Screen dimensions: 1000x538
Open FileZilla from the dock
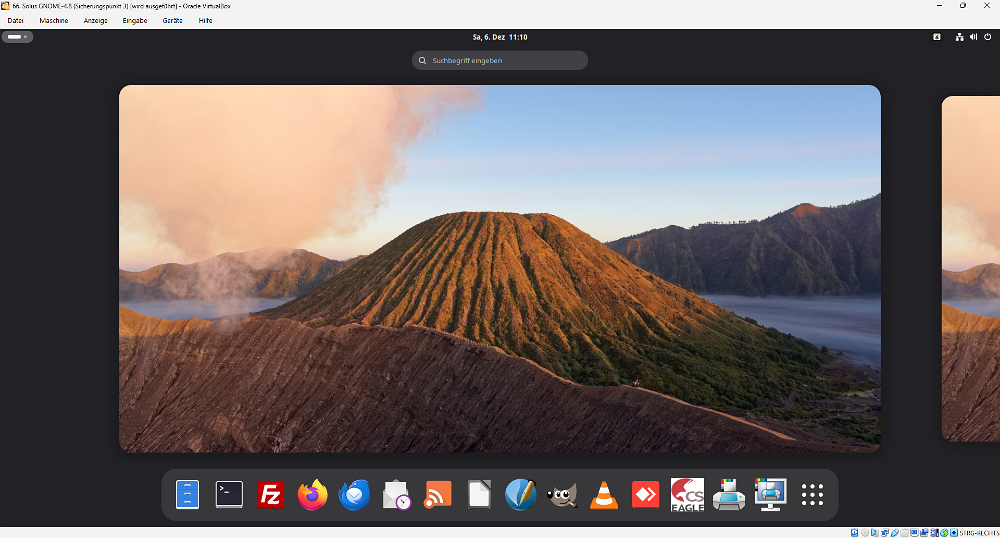click(271, 494)
